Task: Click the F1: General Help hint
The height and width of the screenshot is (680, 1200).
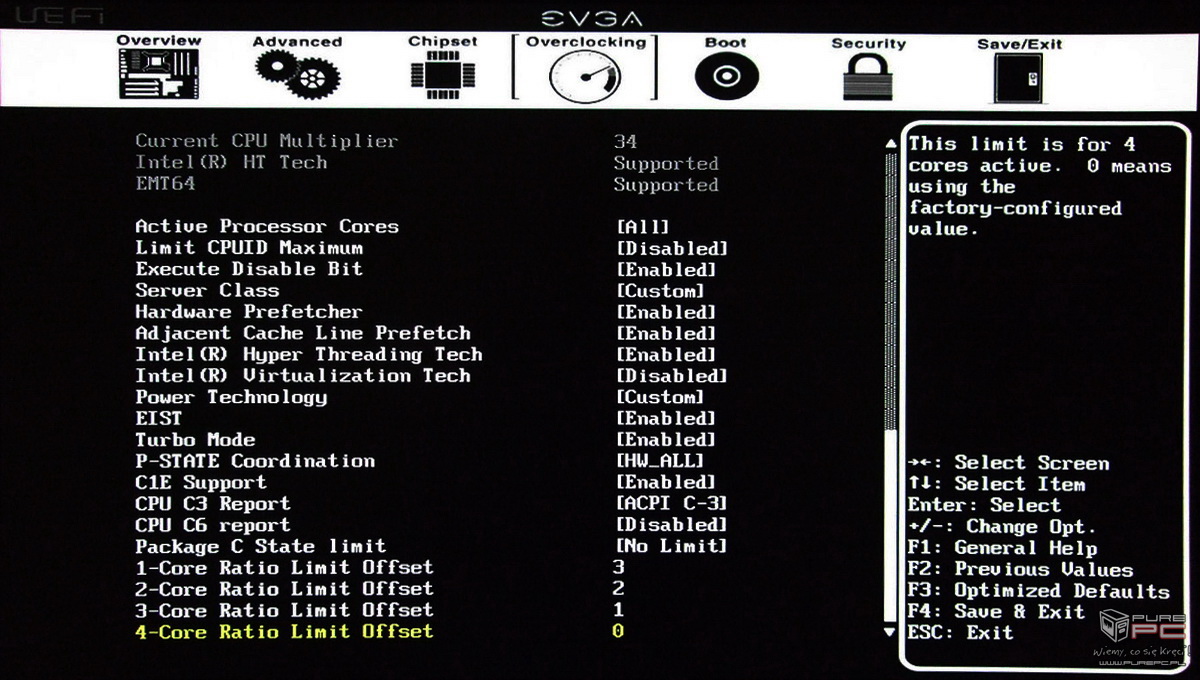Action: tap(1002, 548)
